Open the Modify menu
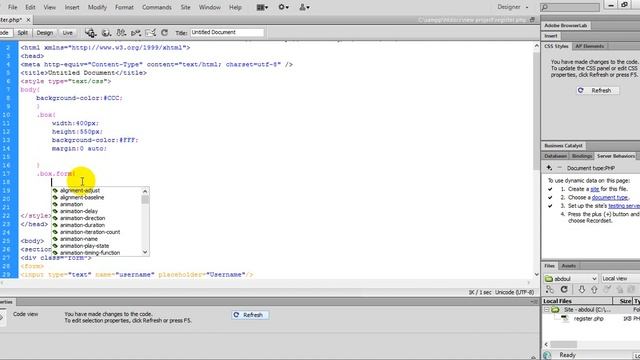The height and width of the screenshot is (360, 640). point(97,7)
